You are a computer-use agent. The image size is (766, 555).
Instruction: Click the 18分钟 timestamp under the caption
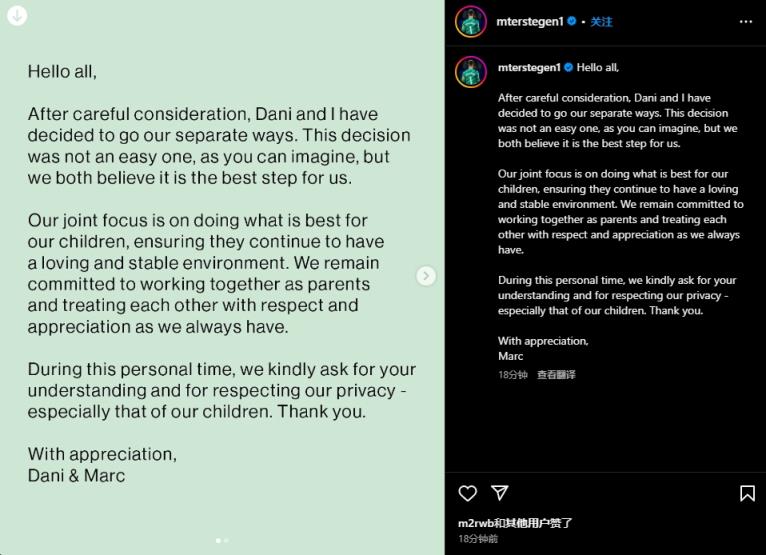512,375
